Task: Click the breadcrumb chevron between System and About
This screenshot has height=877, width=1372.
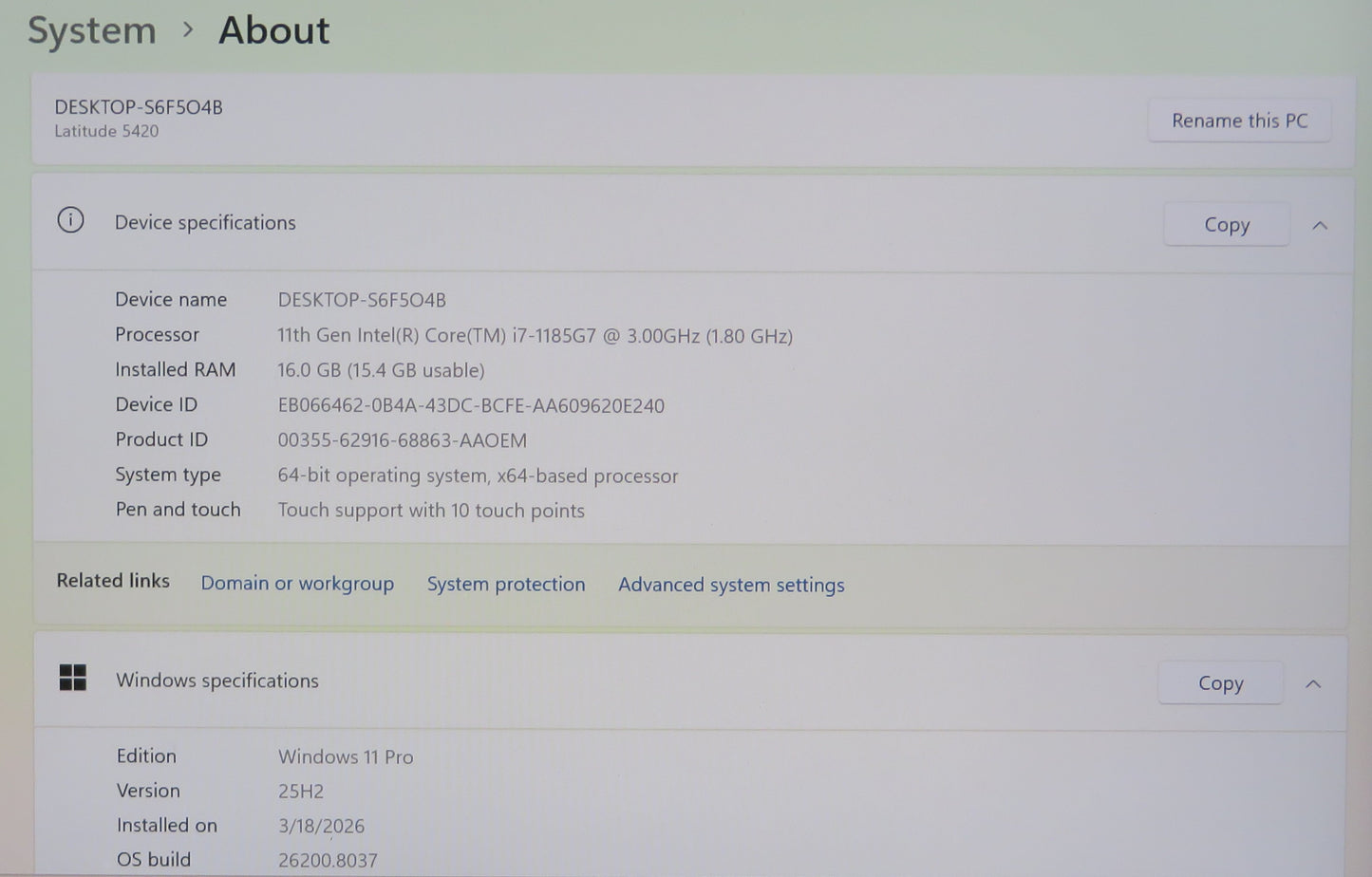Action: (x=189, y=31)
